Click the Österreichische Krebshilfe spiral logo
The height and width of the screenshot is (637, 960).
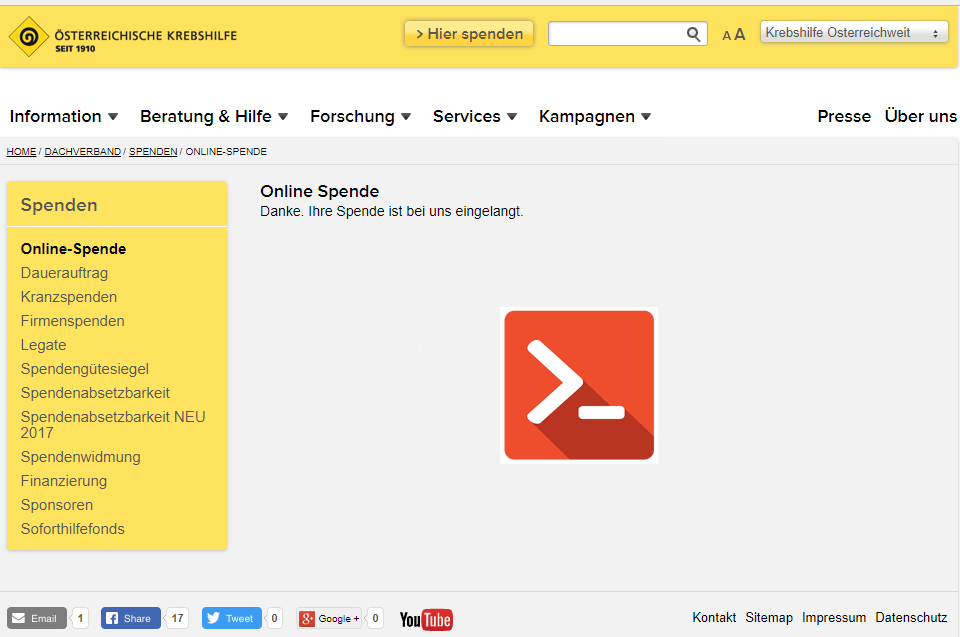click(x=29, y=37)
